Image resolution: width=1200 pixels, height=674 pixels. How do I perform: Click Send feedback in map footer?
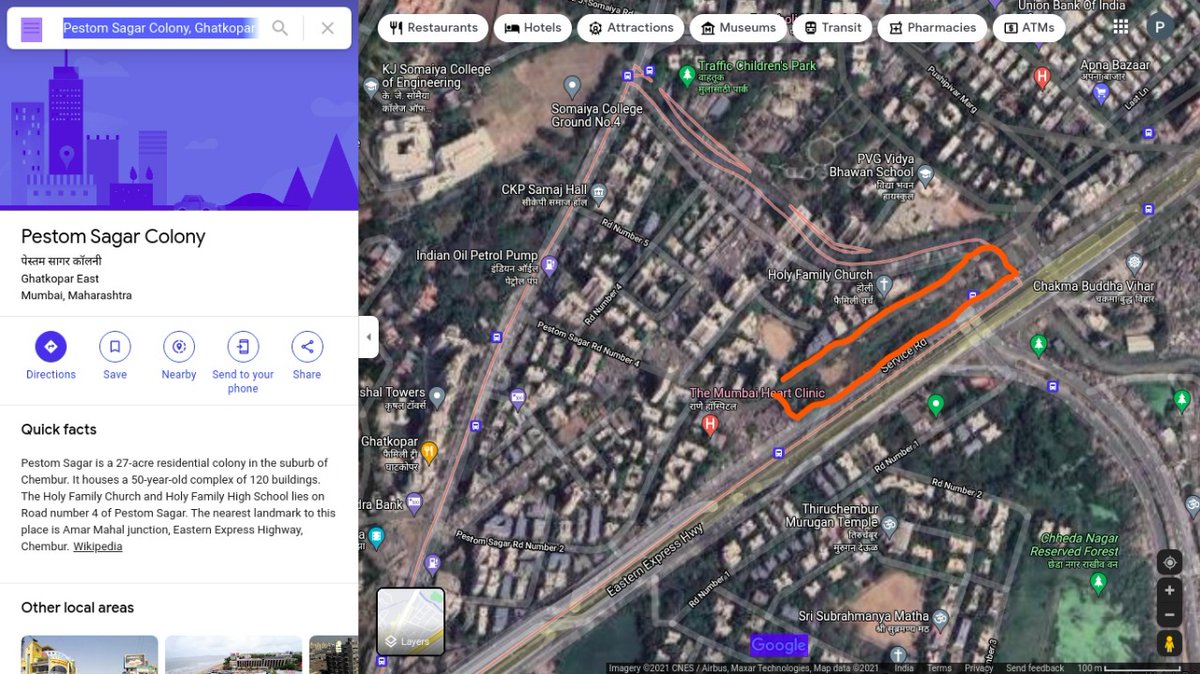(x=1035, y=668)
